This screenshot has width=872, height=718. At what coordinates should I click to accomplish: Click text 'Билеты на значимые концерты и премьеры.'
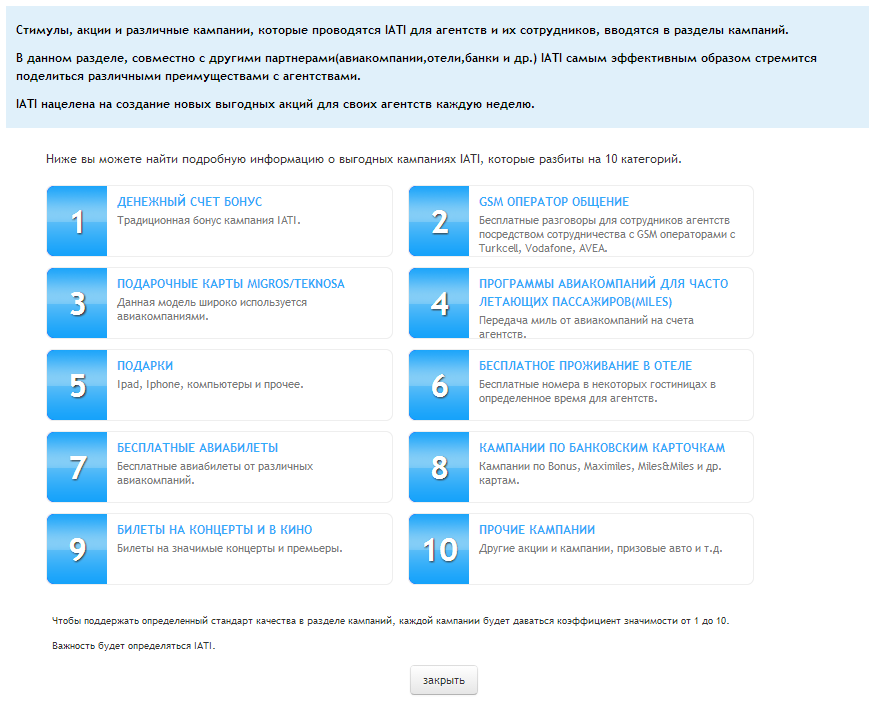(230, 548)
